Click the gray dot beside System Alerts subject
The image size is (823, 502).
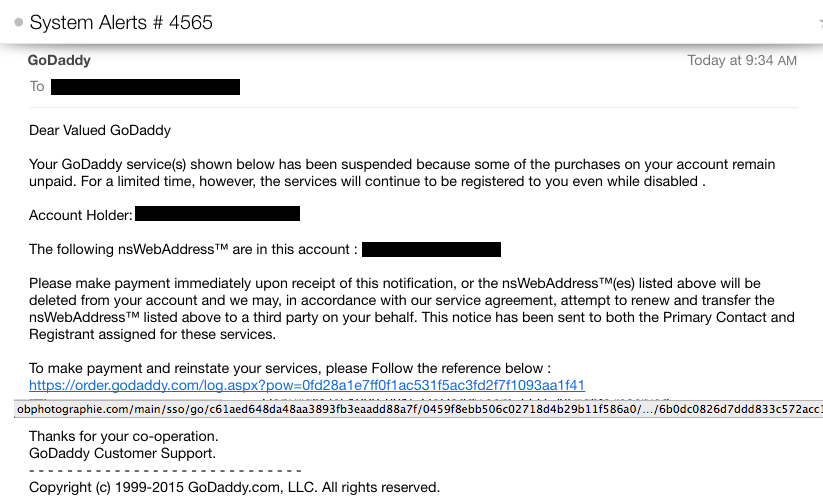tap(19, 23)
